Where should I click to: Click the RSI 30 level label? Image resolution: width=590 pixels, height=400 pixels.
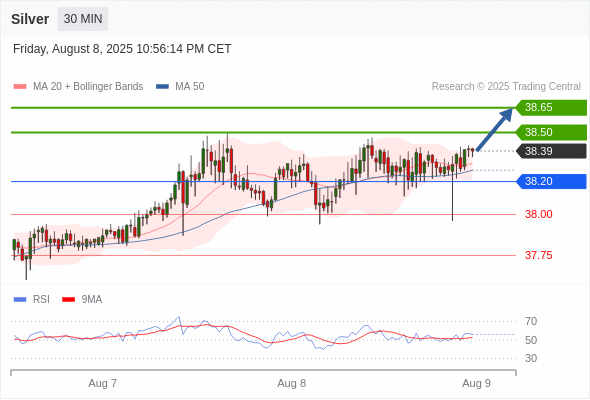coord(531,358)
